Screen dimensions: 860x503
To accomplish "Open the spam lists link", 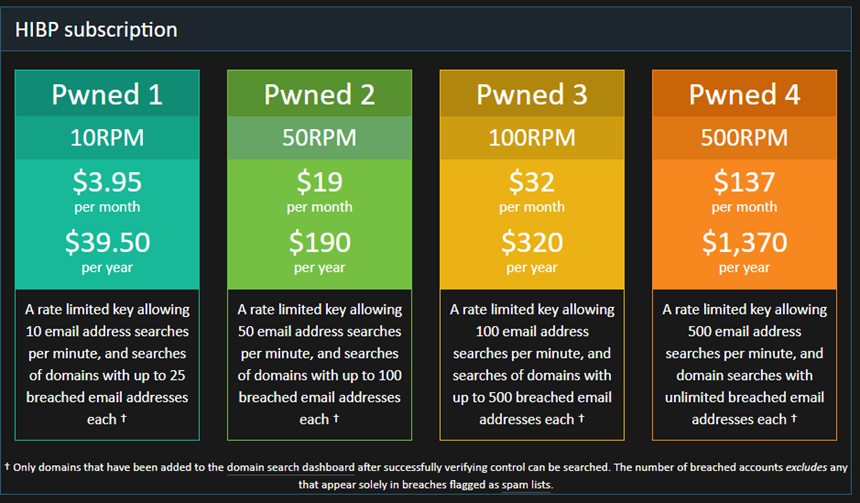I will click(x=526, y=485).
